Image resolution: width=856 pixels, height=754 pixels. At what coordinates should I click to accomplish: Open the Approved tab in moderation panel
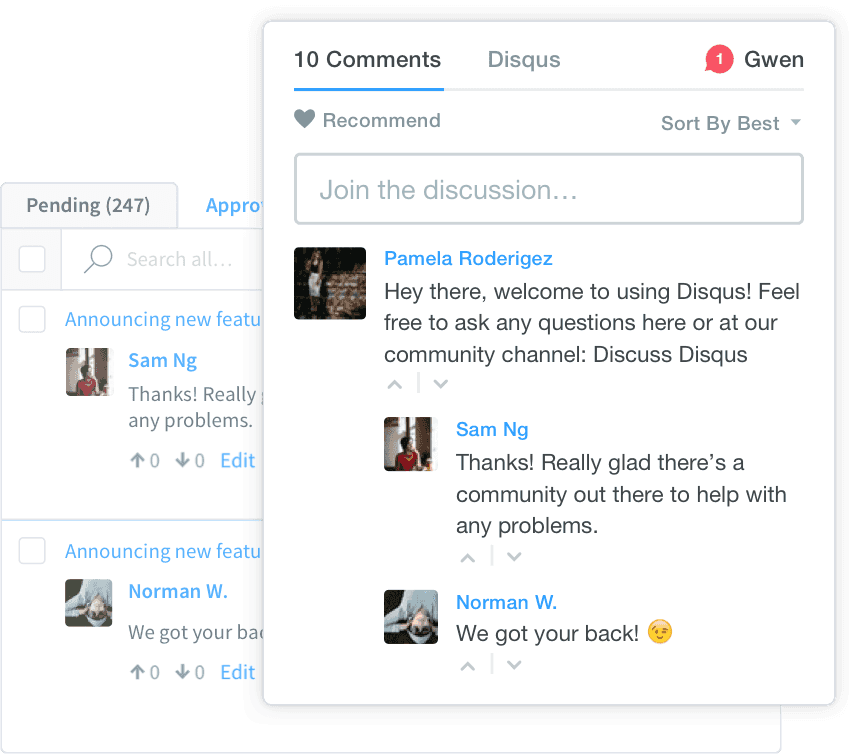point(234,205)
